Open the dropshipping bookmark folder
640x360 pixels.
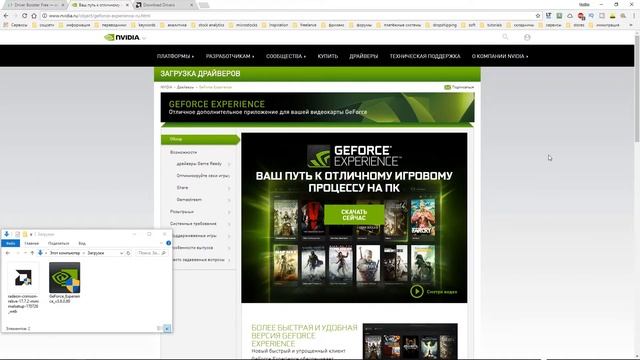(441, 25)
